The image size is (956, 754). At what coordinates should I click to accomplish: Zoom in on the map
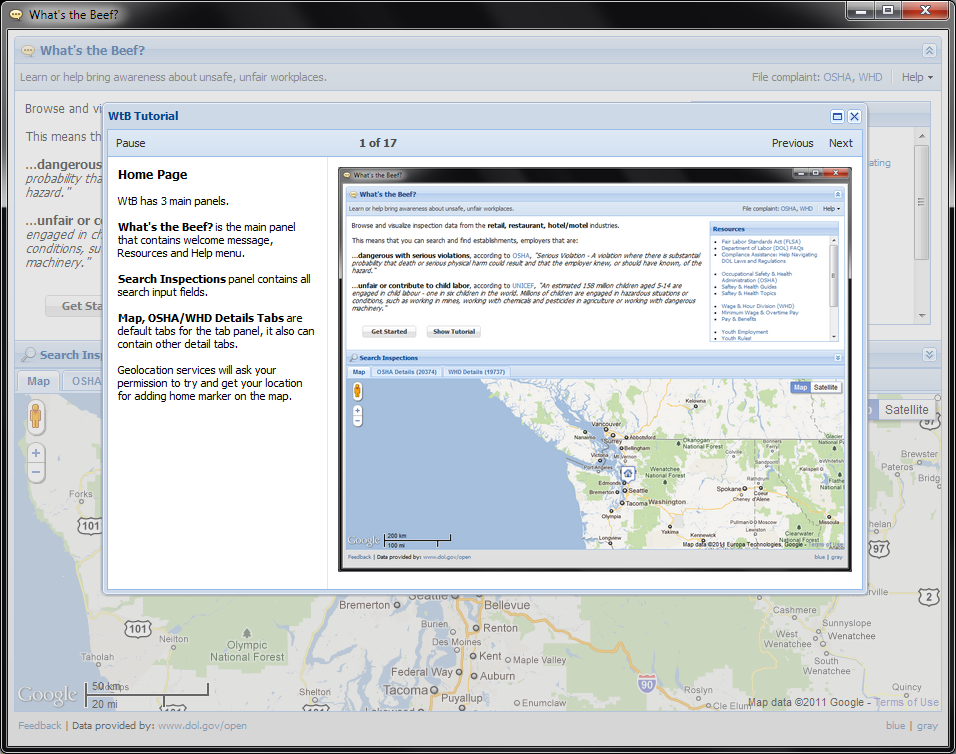pos(36,453)
